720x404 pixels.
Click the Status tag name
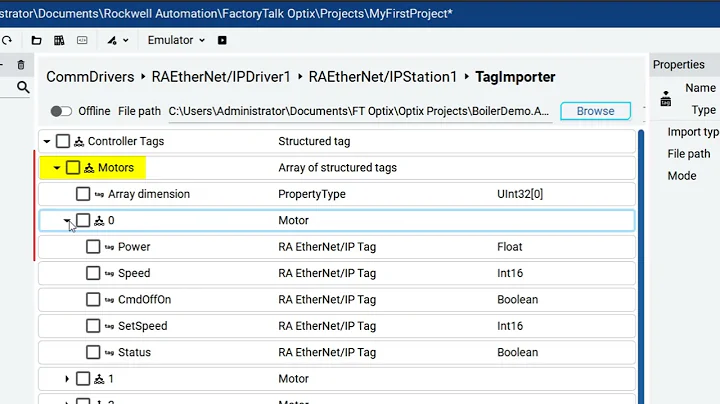pos(135,353)
